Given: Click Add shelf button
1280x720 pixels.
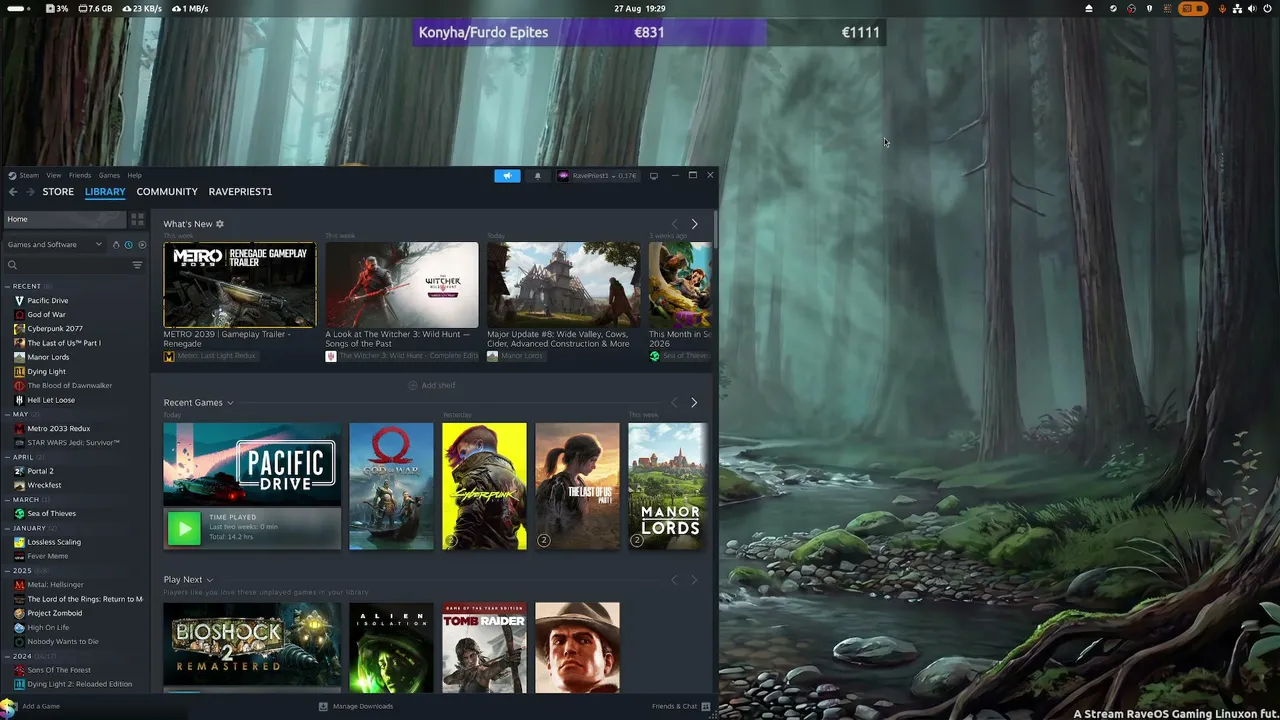Looking at the screenshot, I should 432,386.
